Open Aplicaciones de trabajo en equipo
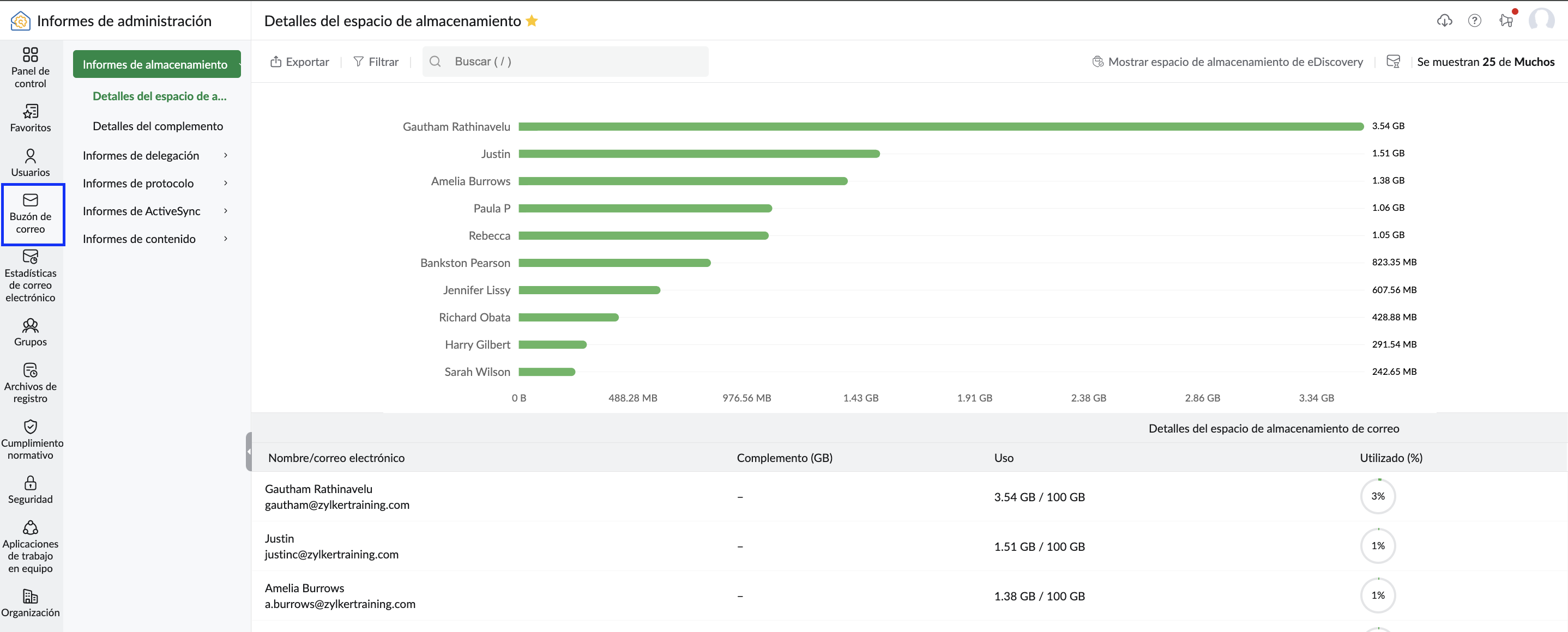 [31, 546]
